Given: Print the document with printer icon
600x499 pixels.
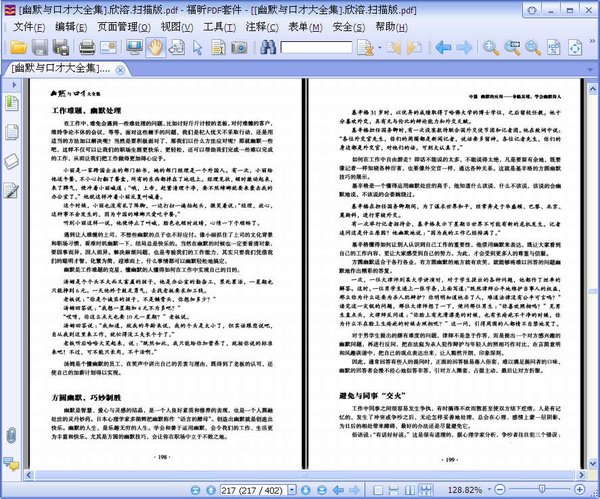Looking at the screenshot, I should tap(87, 47).
